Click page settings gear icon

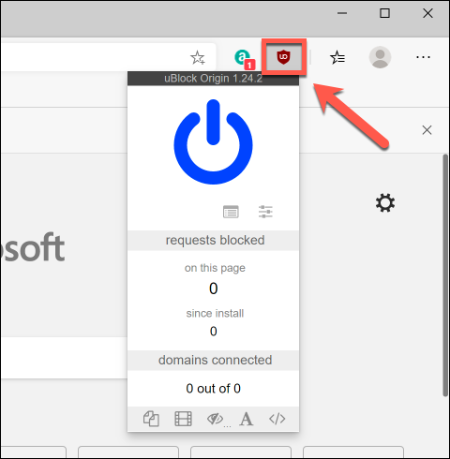pyautogui.click(x=385, y=203)
